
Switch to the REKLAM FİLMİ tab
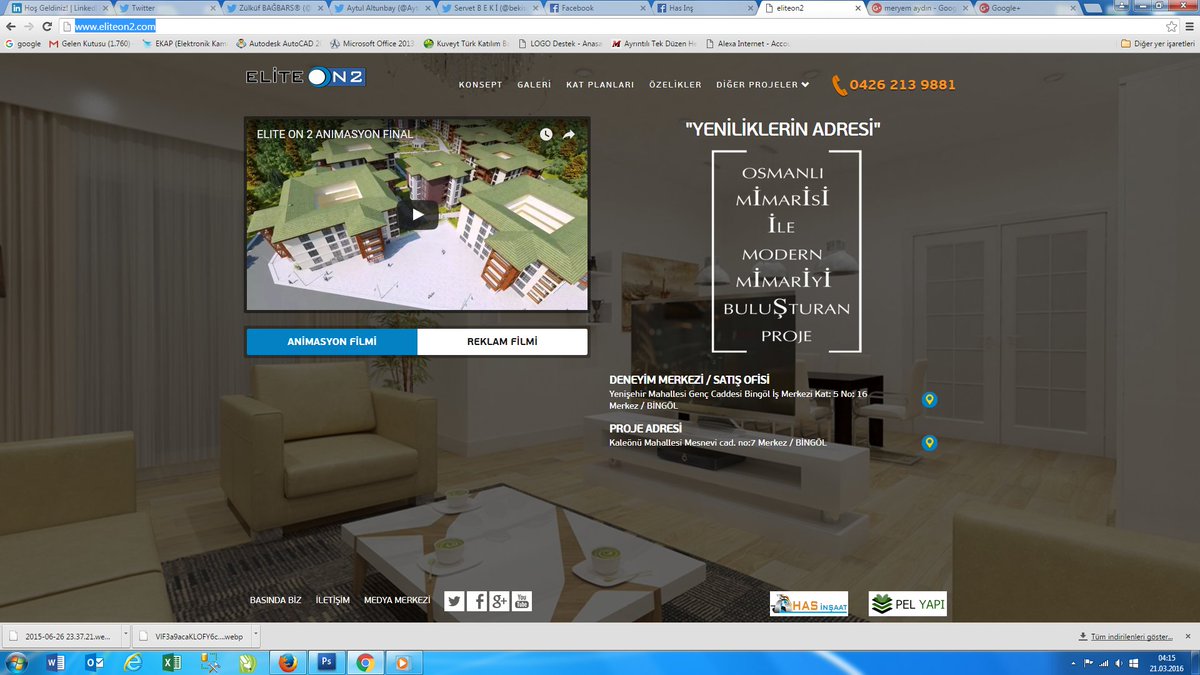click(x=501, y=341)
